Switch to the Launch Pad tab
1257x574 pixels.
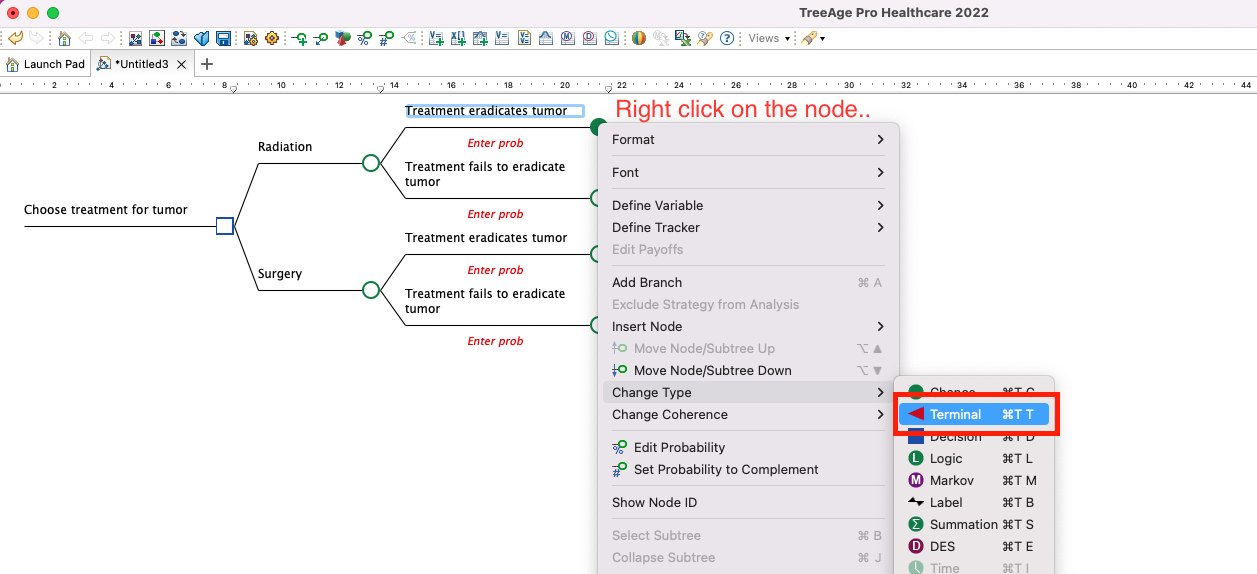[46, 64]
